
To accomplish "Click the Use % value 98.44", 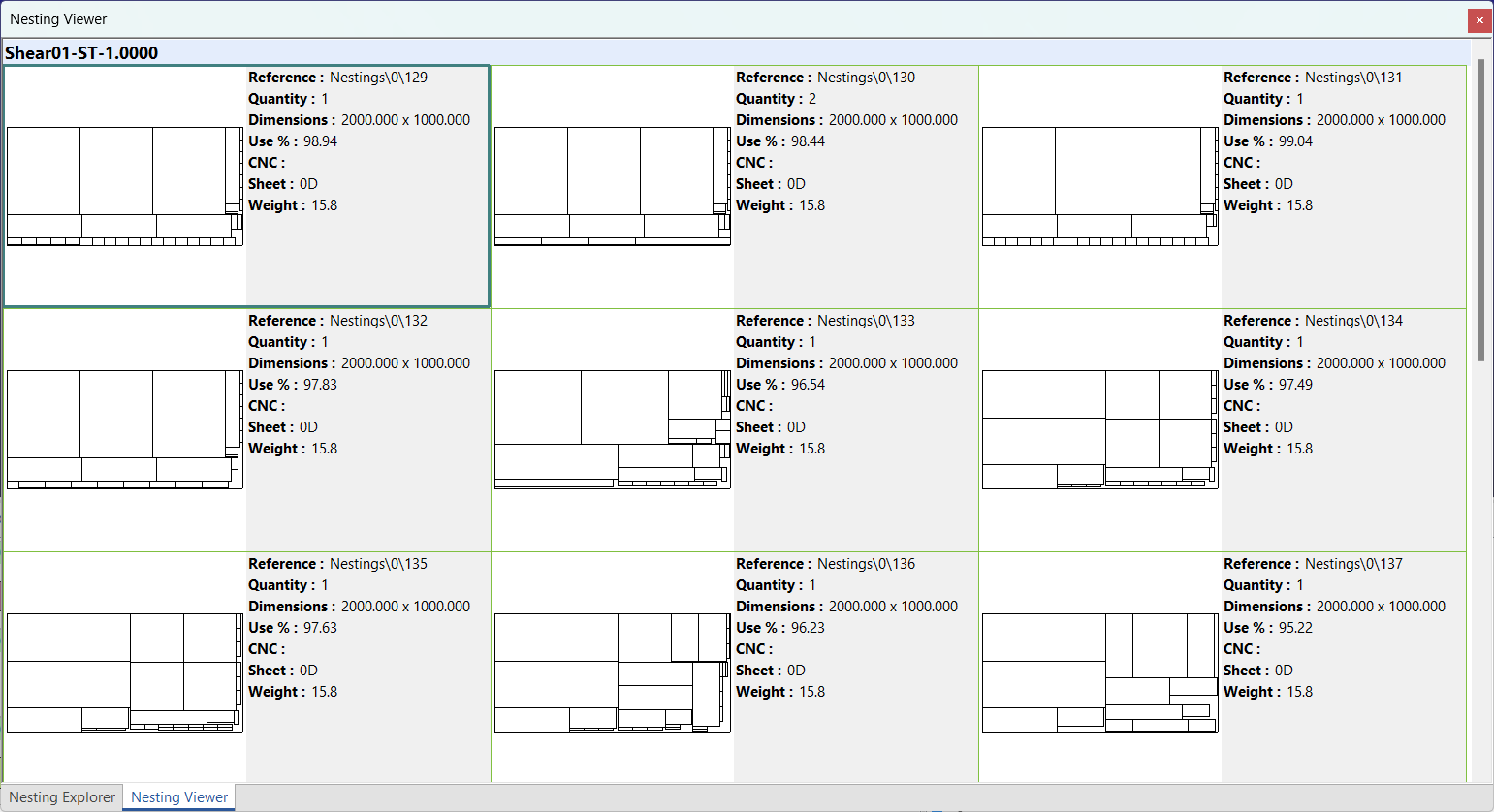I will 808,141.
